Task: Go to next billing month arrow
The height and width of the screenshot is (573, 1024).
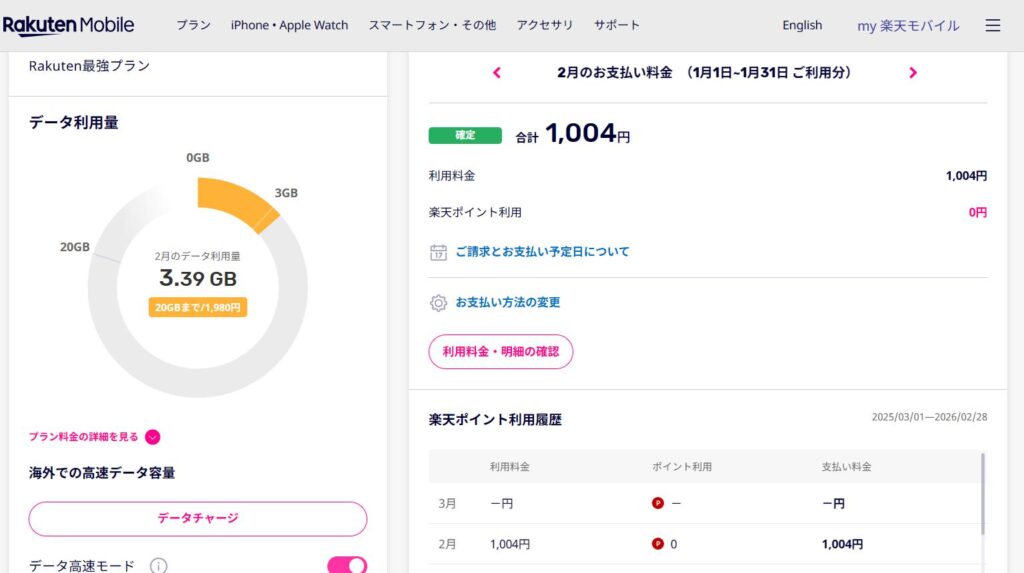Action: pos(913,73)
